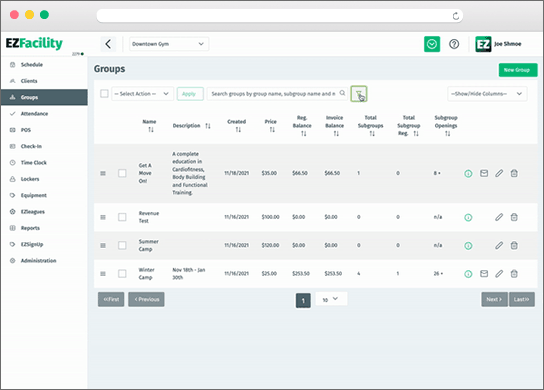View info for Winter Camp group

(468, 274)
